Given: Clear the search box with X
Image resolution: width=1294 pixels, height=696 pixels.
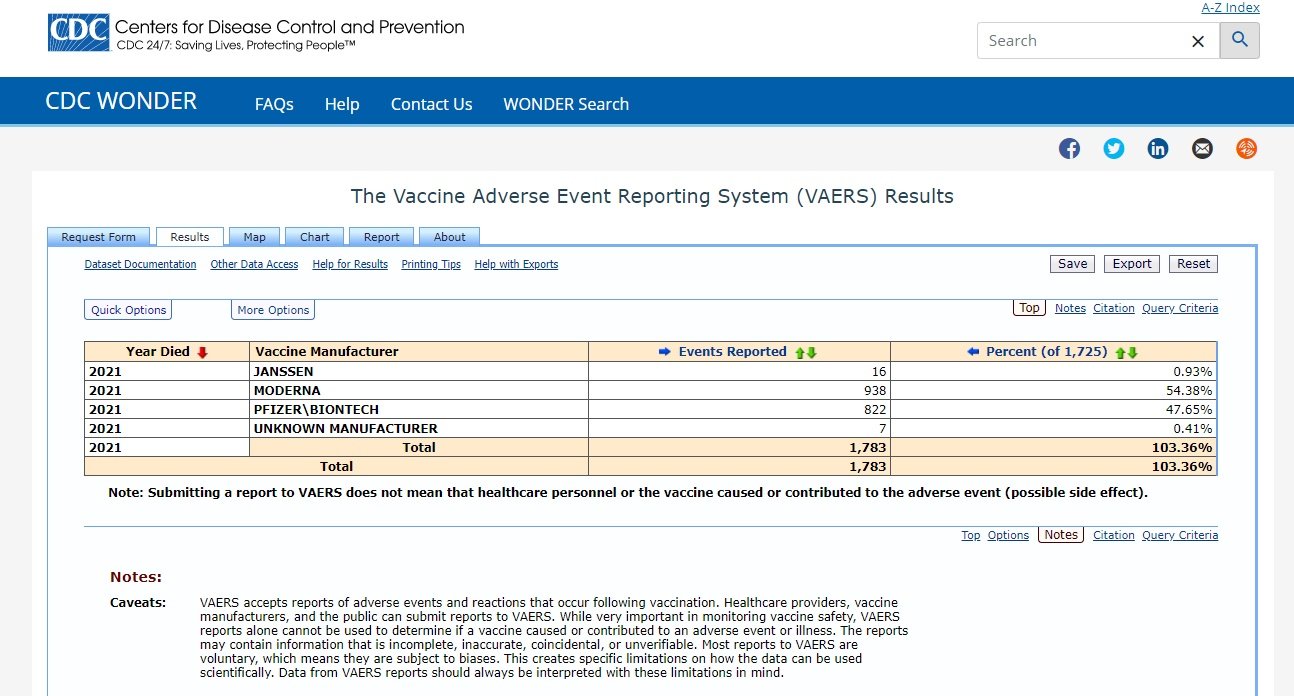Looking at the screenshot, I should point(1197,41).
